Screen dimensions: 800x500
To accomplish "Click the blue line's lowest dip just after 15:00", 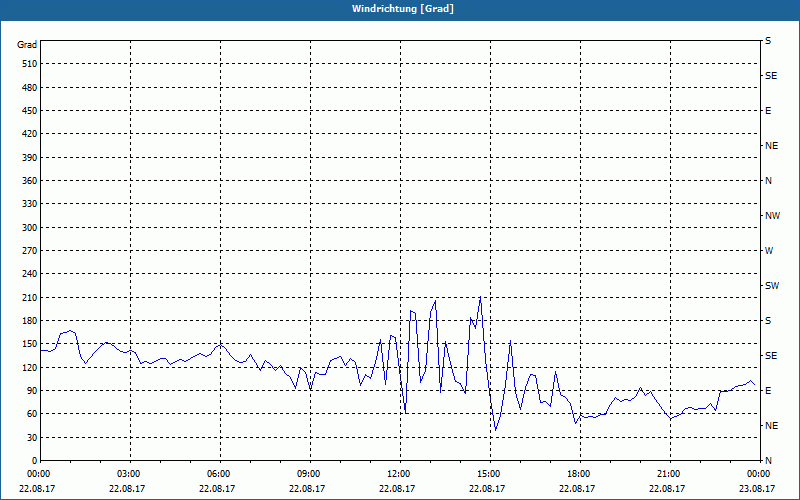I will pyautogui.click(x=495, y=430).
